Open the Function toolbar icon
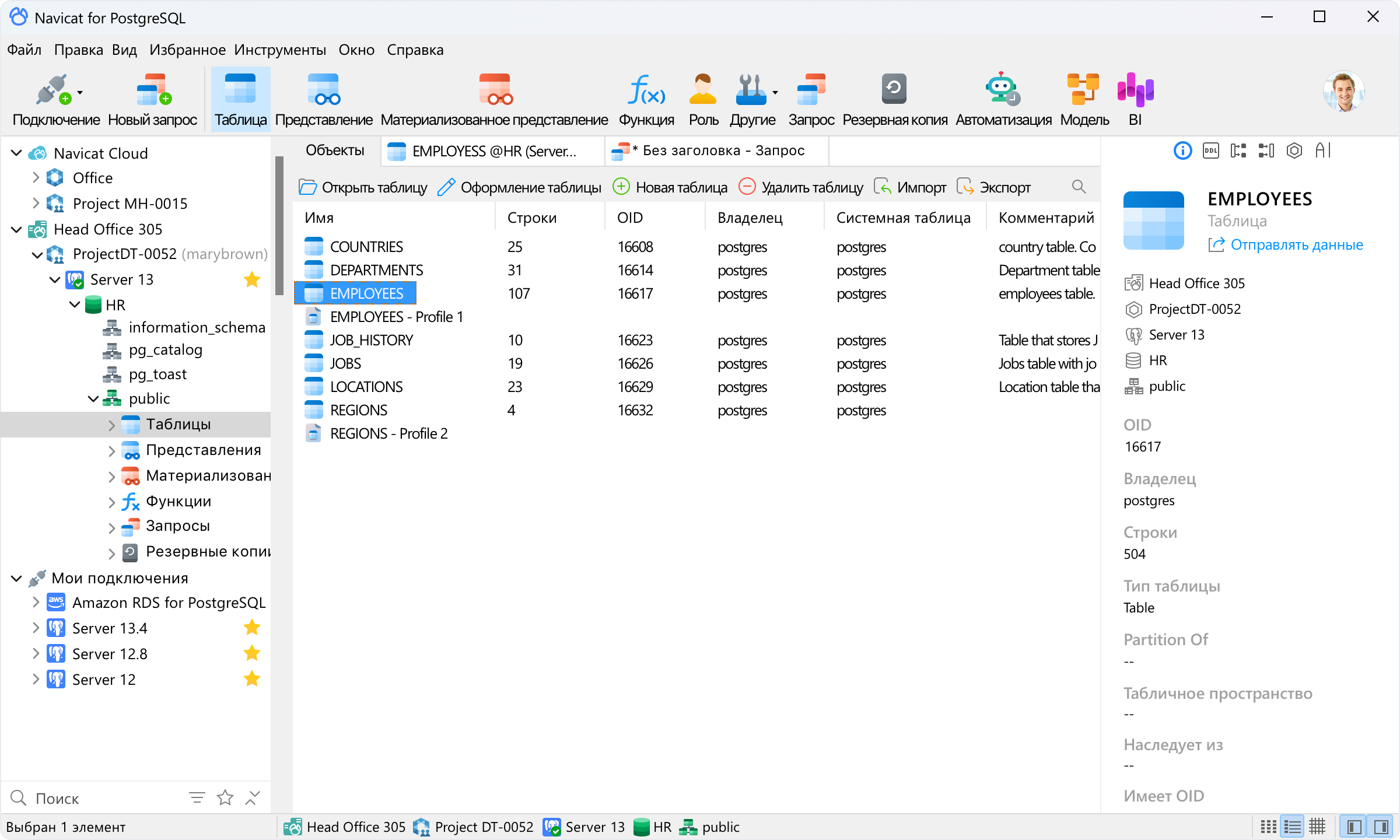 [x=646, y=99]
